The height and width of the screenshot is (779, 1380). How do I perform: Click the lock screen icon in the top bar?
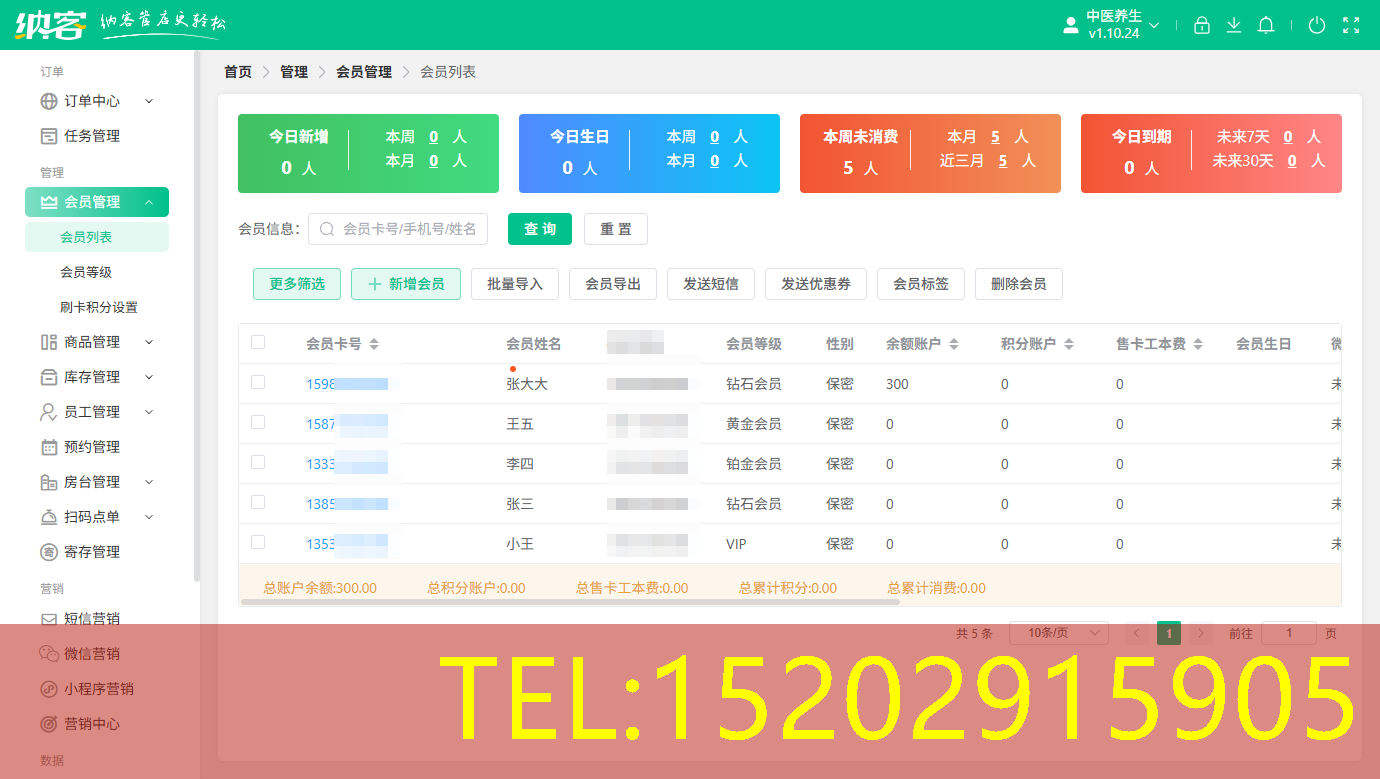(1202, 25)
